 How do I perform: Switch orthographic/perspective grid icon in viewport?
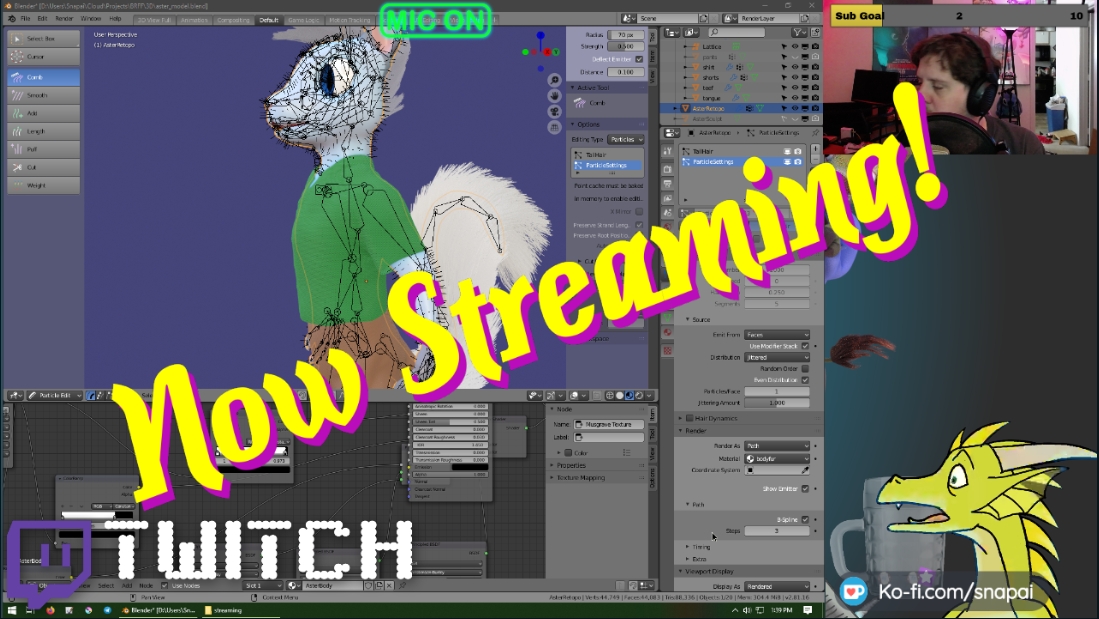pyautogui.click(x=554, y=128)
